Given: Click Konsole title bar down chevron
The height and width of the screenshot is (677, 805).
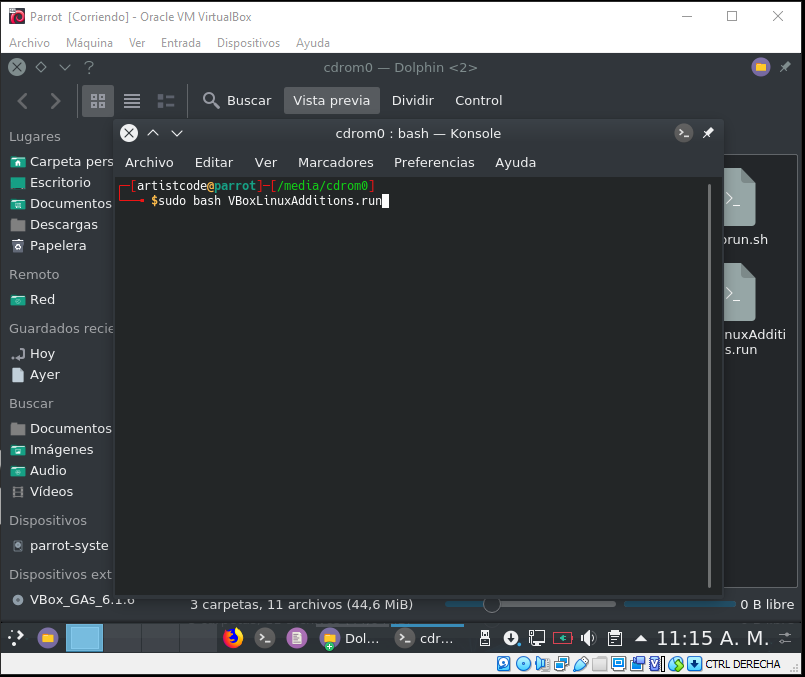Looking at the screenshot, I should pos(177,133).
